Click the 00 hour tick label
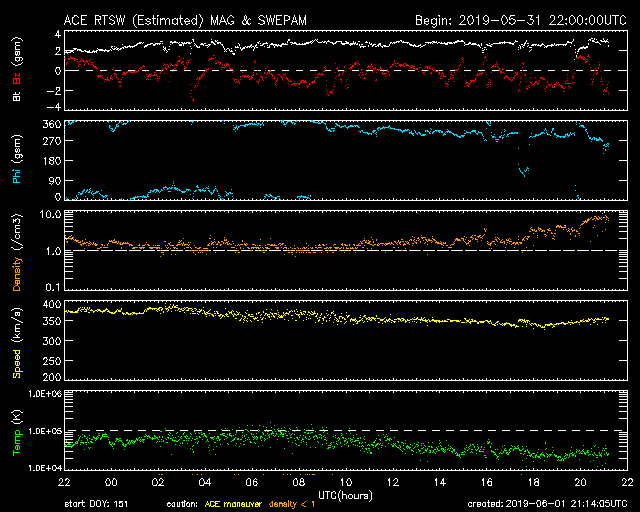640x512 pixels. coord(111,483)
